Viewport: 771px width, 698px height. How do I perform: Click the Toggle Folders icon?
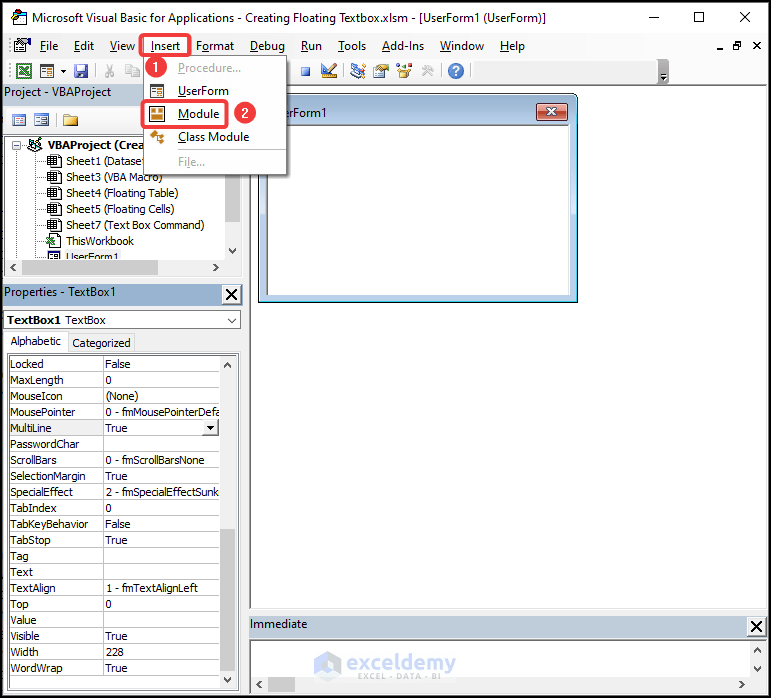point(70,120)
